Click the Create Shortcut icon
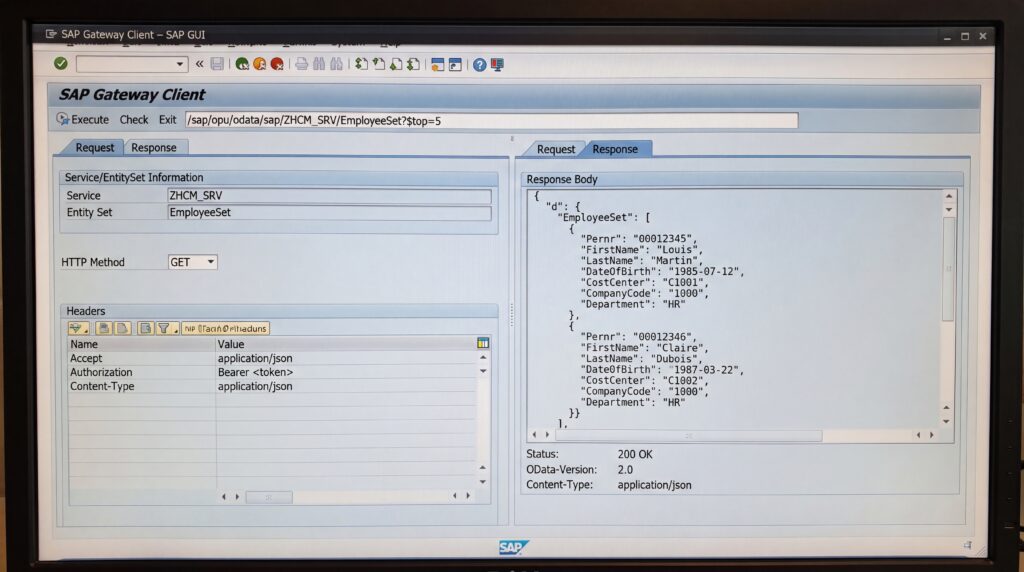The height and width of the screenshot is (572, 1024). (455, 64)
